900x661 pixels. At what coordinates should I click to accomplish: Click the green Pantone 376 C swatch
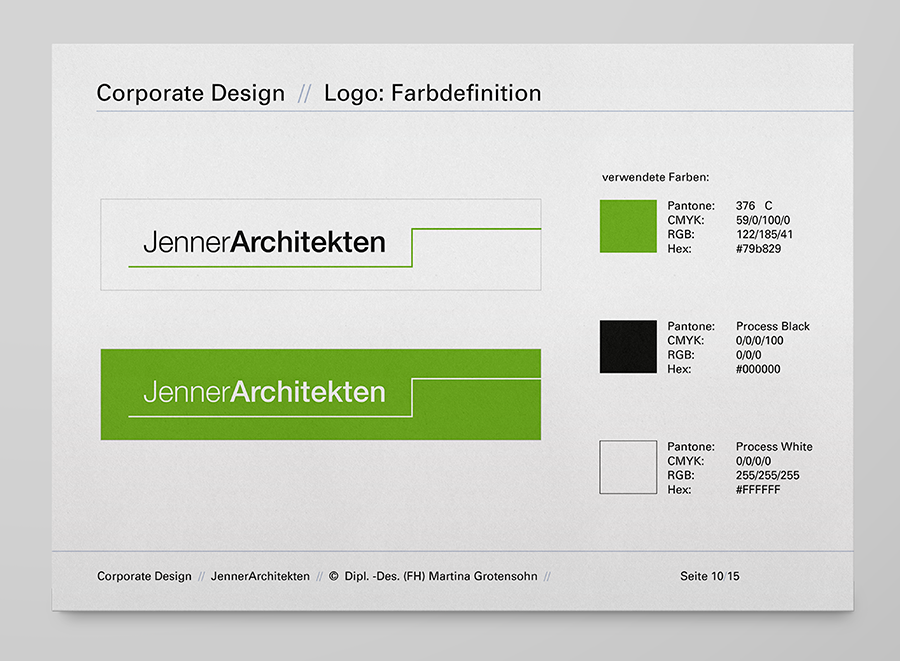628,226
